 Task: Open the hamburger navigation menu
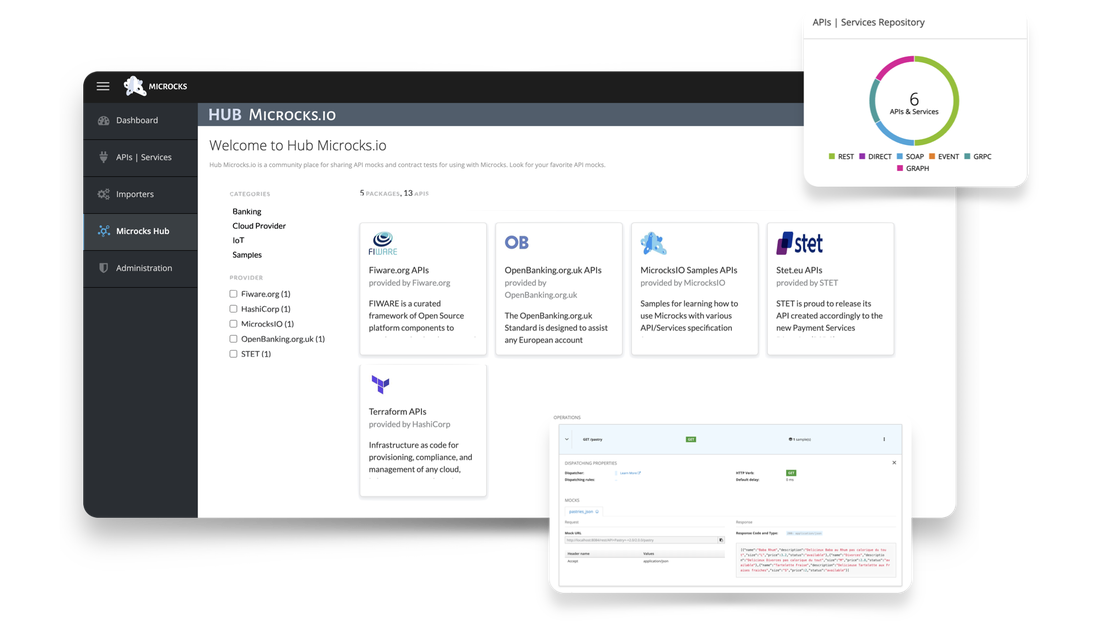102,86
